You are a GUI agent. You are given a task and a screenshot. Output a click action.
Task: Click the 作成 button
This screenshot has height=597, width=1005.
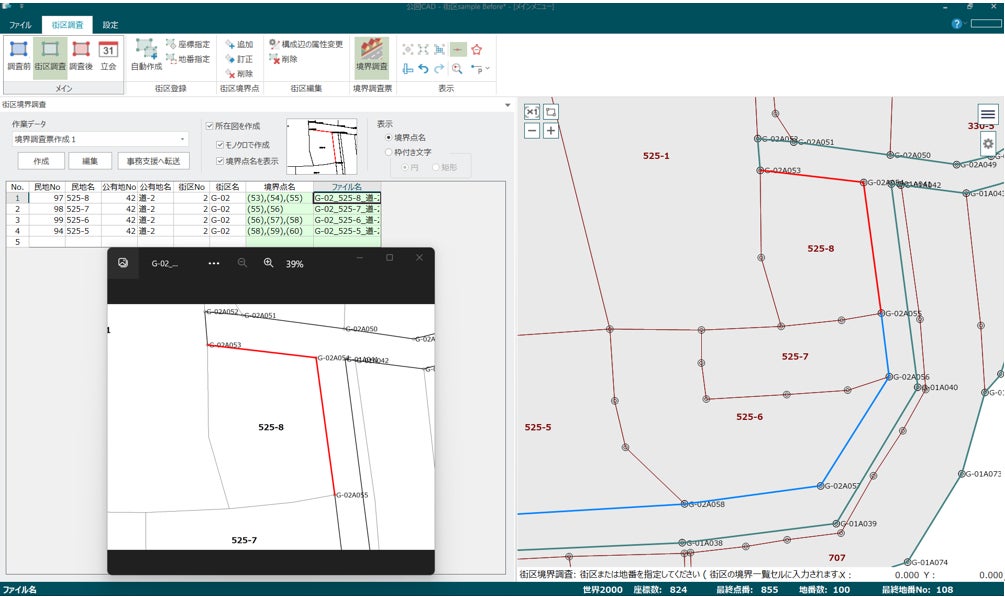[x=41, y=161]
